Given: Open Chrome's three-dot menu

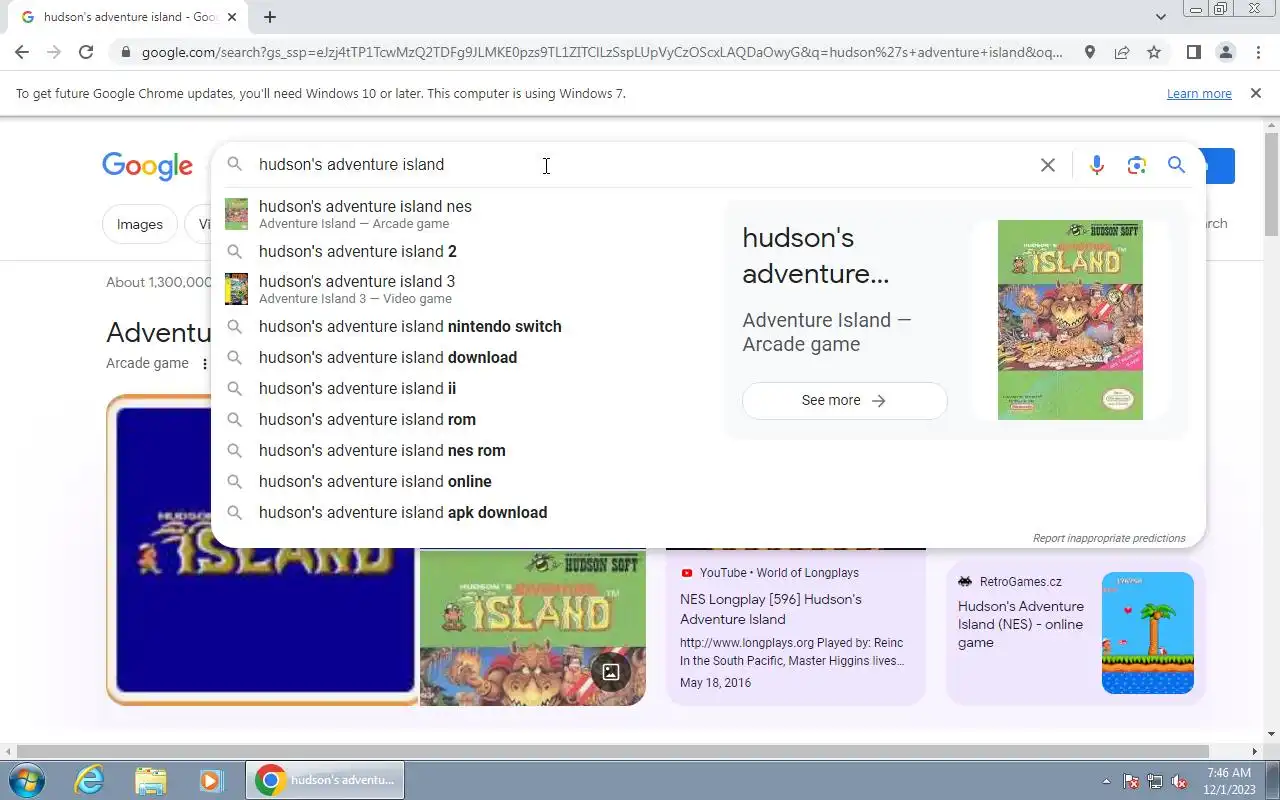Looking at the screenshot, I should click(x=1258, y=52).
